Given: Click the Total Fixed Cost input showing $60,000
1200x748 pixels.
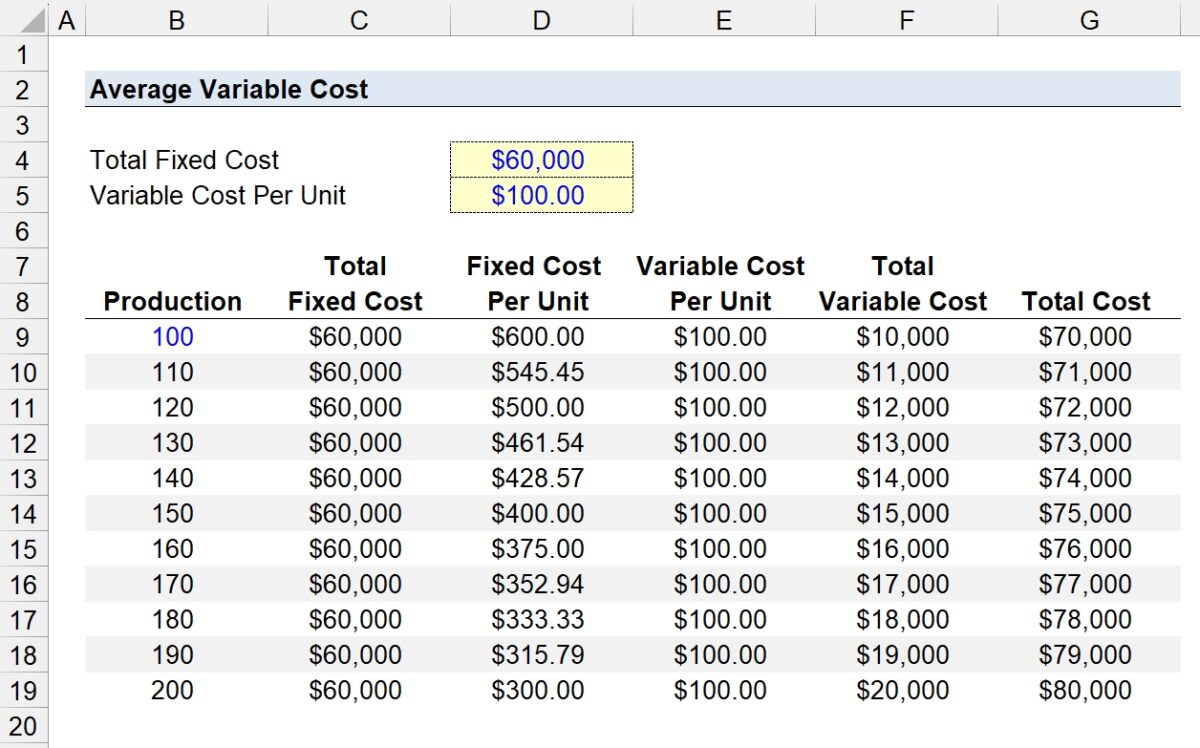Looking at the screenshot, I should coord(541,160).
